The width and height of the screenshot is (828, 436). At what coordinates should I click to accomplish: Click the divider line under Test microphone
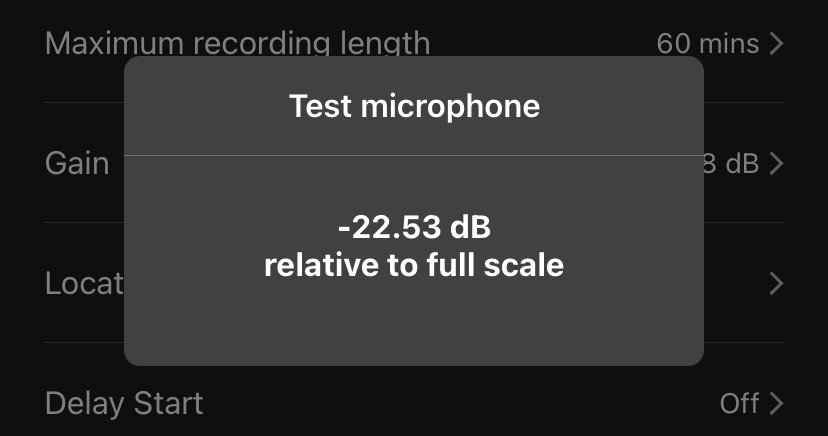point(414,155)
